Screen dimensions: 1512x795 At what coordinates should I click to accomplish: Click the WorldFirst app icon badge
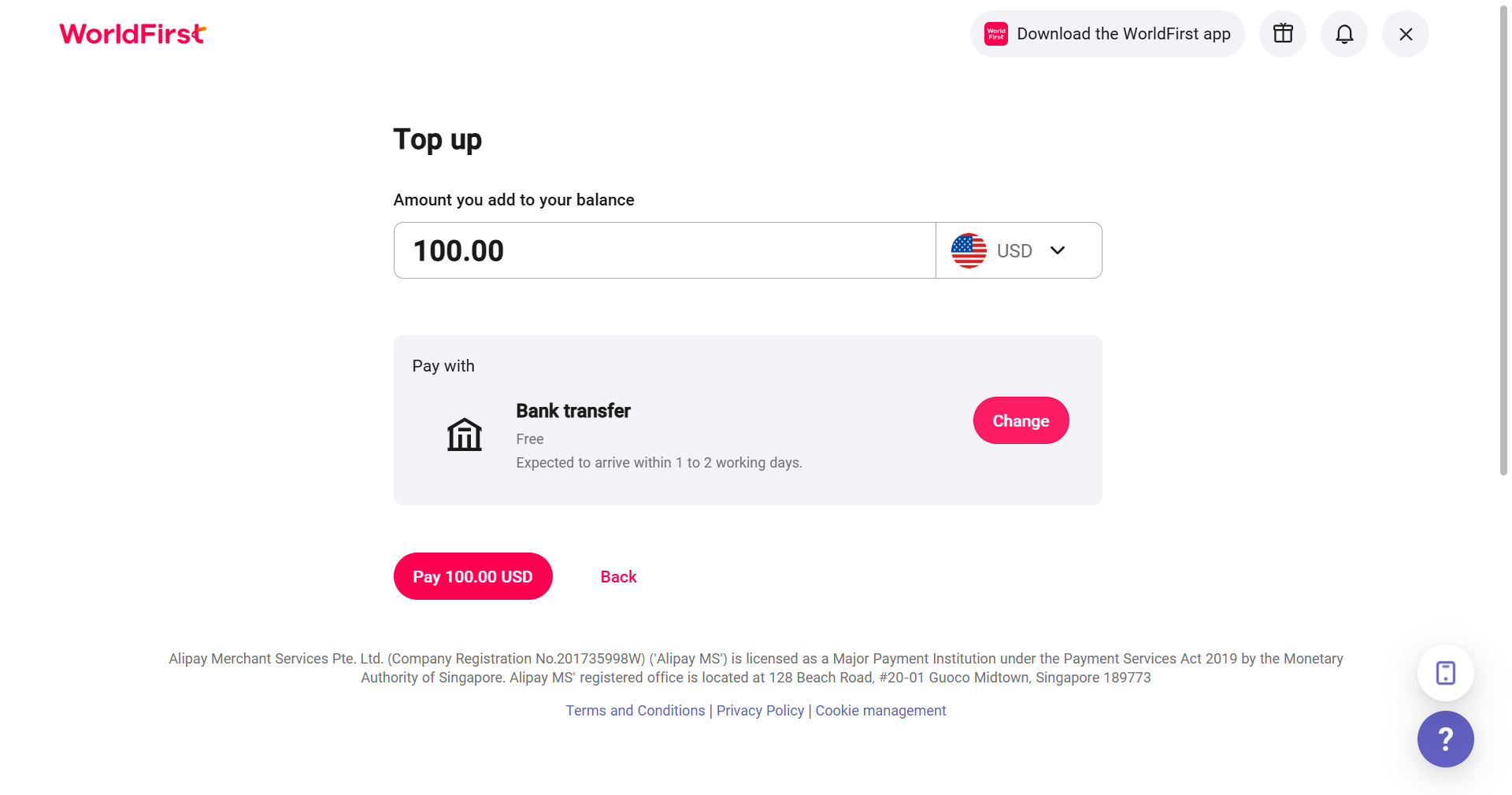pyautogui.click(x=996, y=34)
